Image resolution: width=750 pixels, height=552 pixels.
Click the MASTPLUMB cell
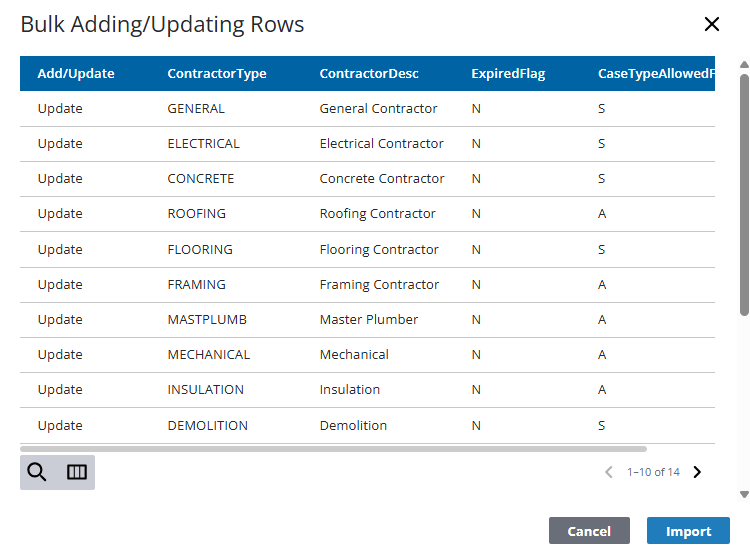(x=207, y=319)
